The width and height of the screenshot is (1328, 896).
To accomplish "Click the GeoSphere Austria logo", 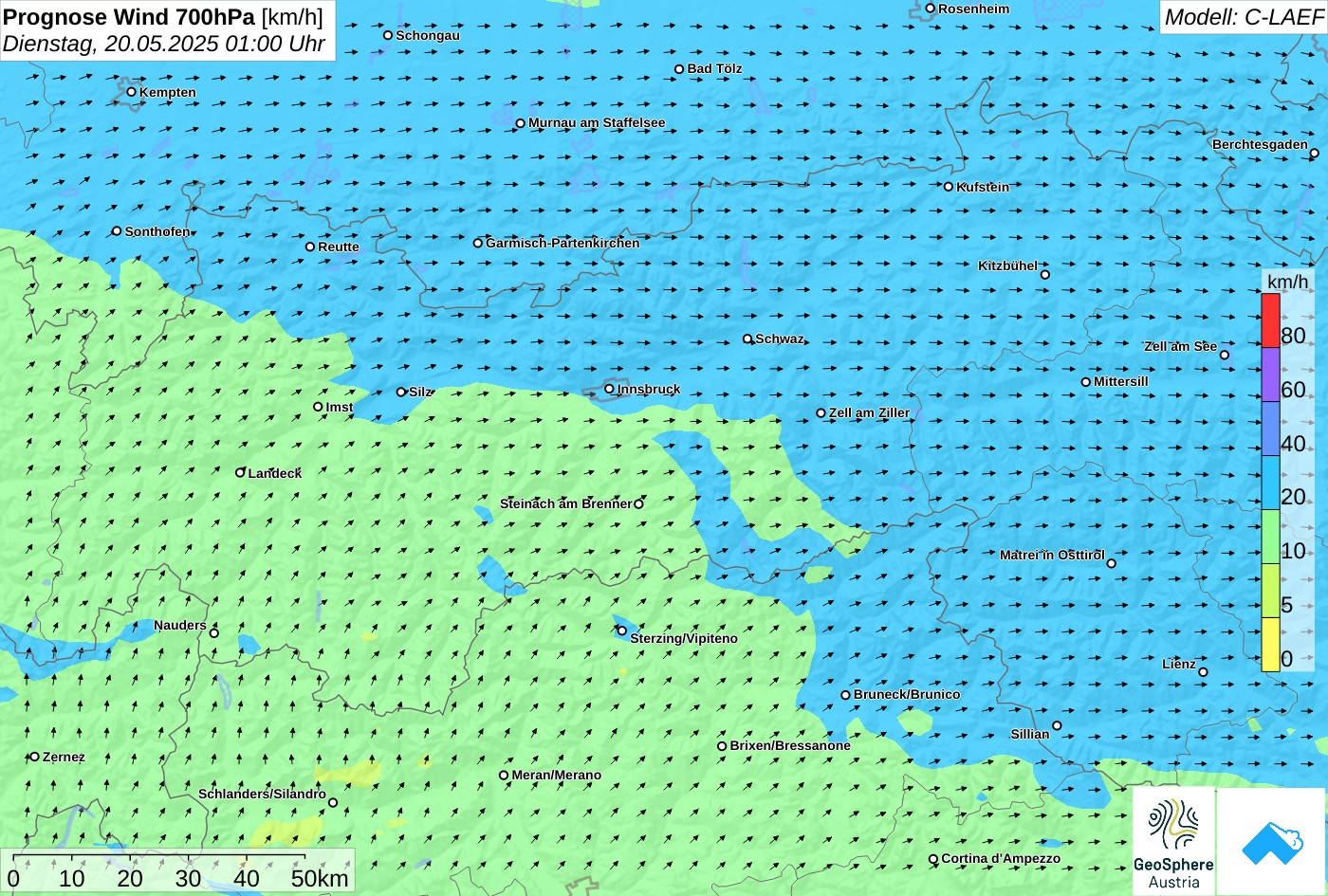I will [x=1173, y=842].
